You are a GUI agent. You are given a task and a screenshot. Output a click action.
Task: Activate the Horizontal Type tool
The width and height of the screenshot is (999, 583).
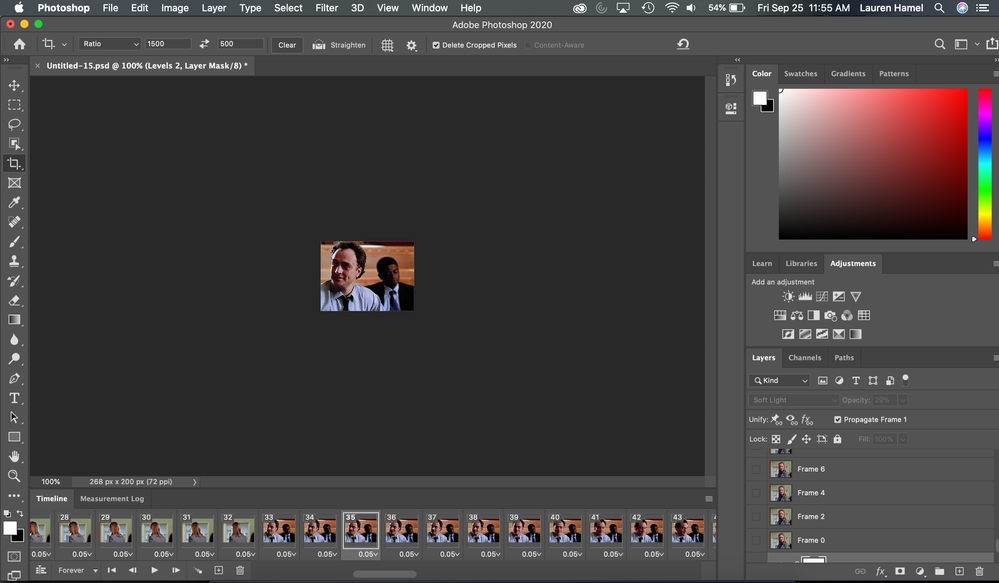tap(14, 398)
